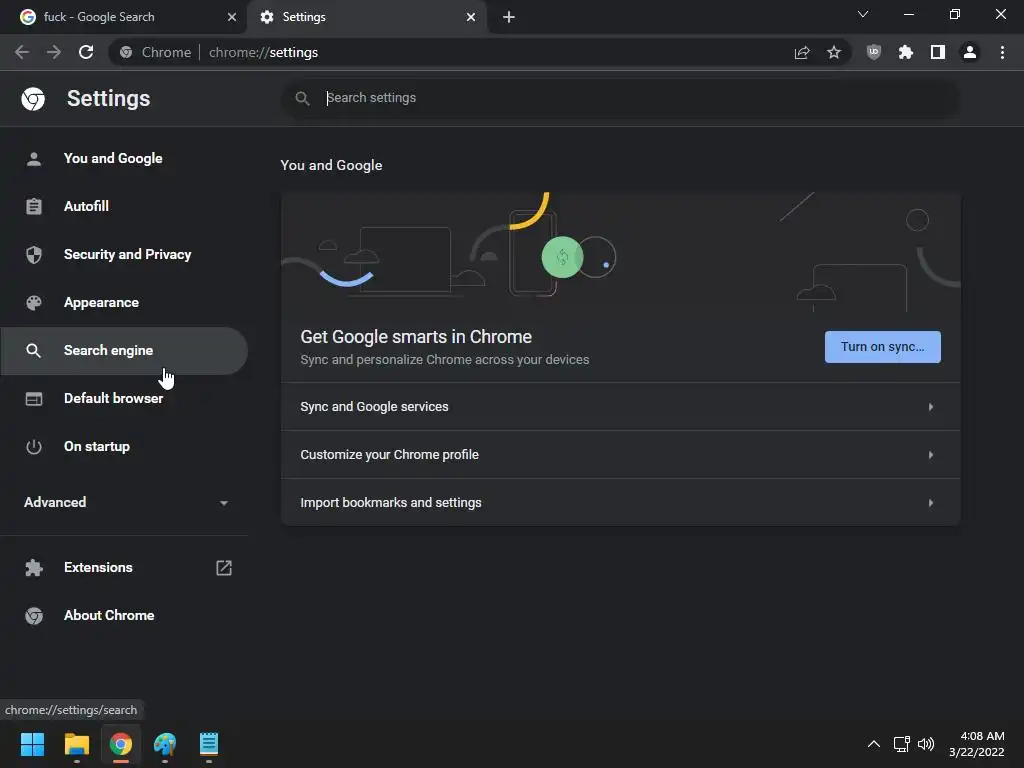Open the Autofill settings section

click(x=124, y=206)
